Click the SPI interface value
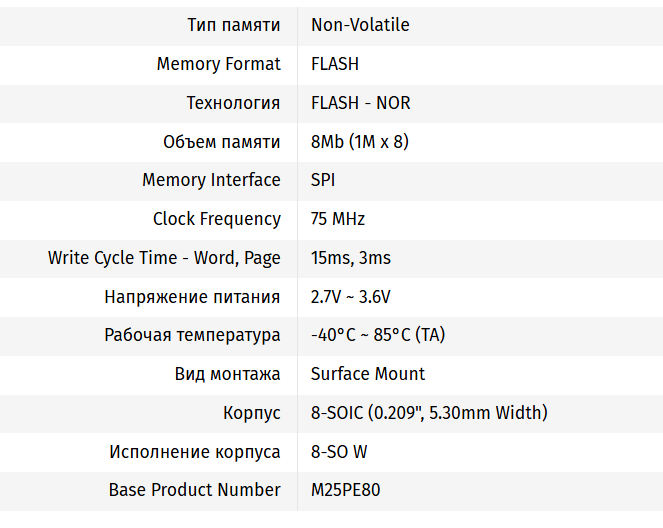This screenshot has width=663, height=528. 323,180
